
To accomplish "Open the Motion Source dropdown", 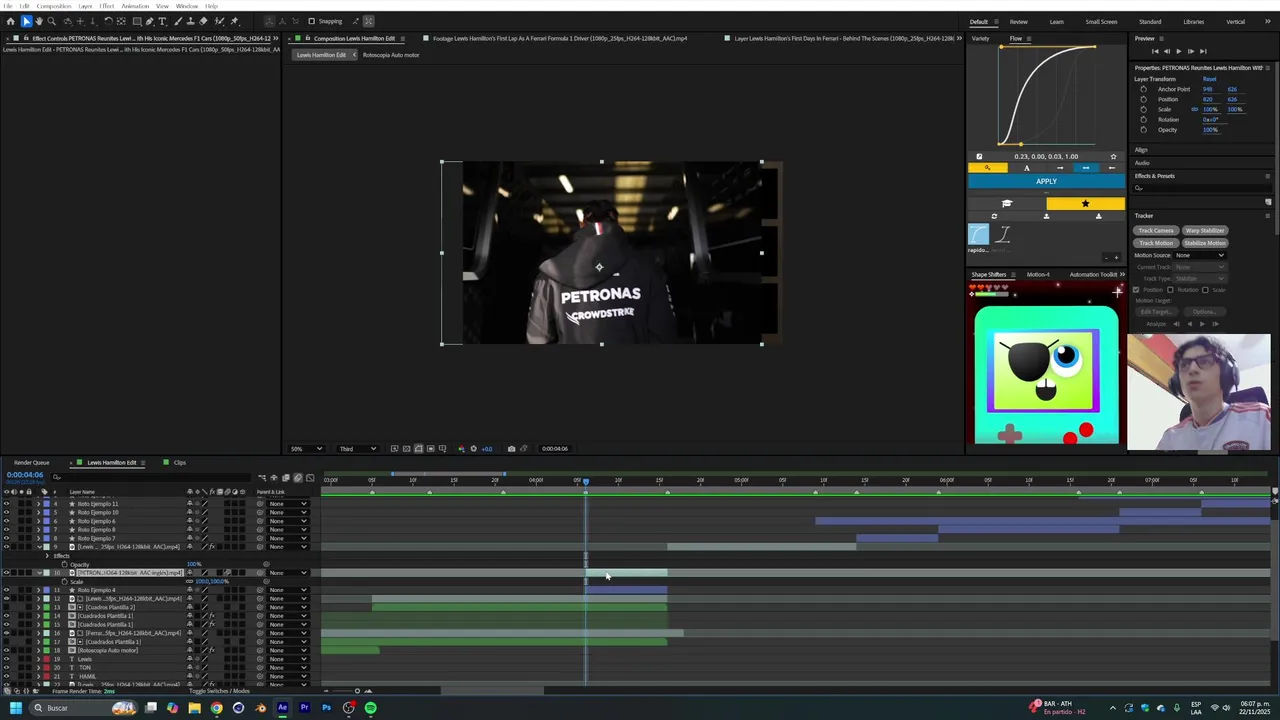I will pyautogui.click(x=1200, y=255).
